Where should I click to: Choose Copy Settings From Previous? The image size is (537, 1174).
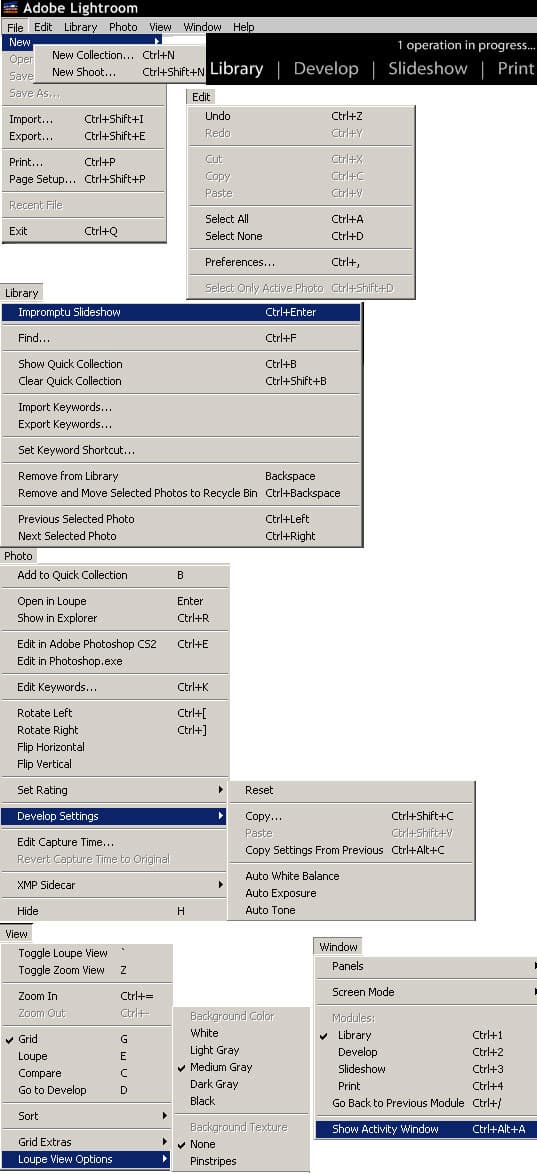tap(351, 851)
